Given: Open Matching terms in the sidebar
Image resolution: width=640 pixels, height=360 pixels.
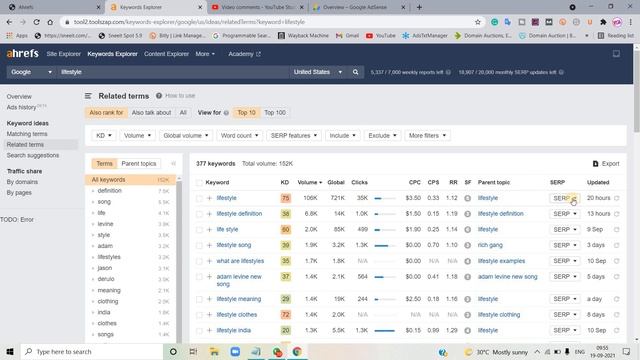Looking at the screenshot, I should pyautogui.click(x=27, y=134).
